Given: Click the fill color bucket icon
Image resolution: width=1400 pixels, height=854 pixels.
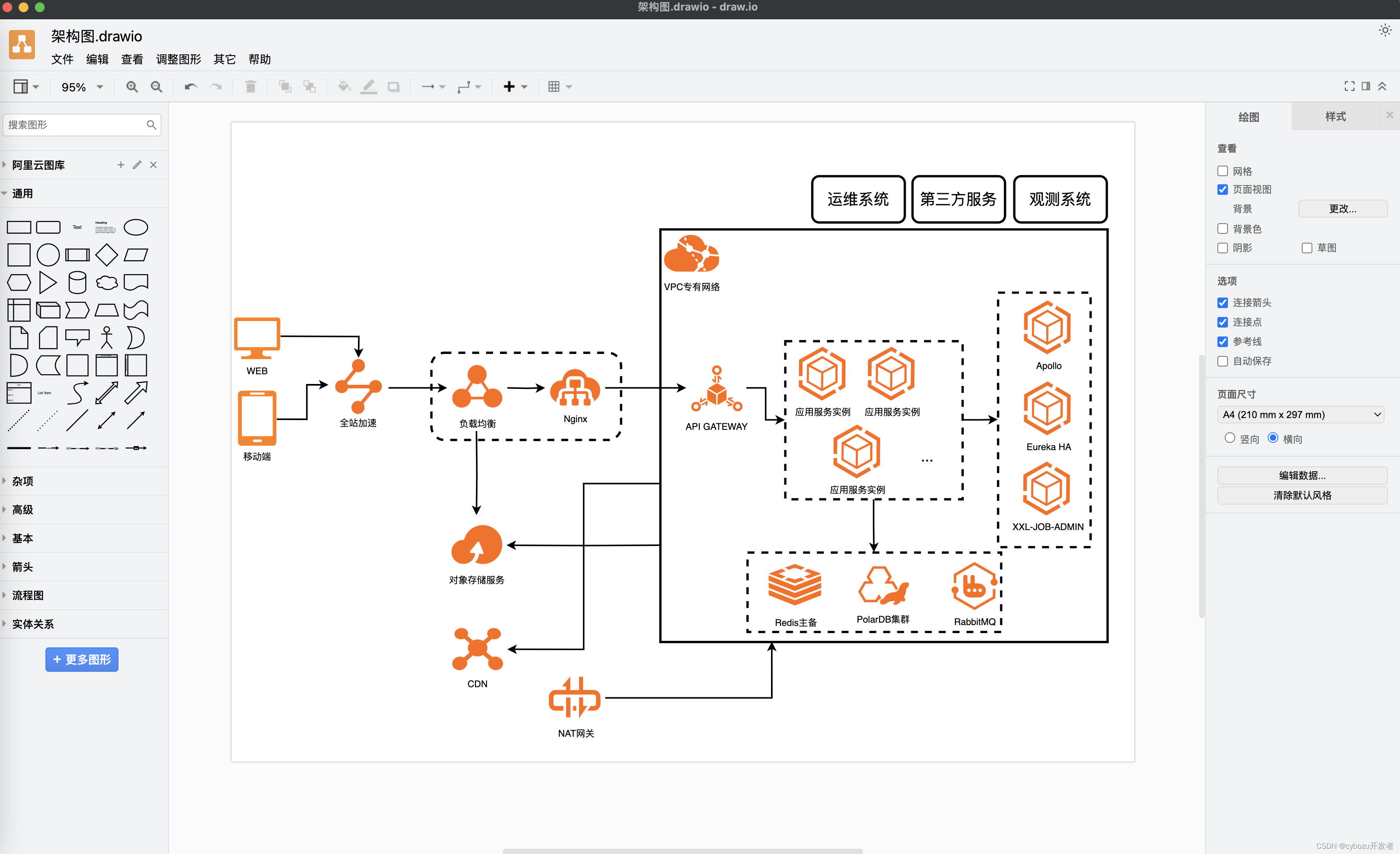Looking at the screenshot, I should [x=344, y=86].
